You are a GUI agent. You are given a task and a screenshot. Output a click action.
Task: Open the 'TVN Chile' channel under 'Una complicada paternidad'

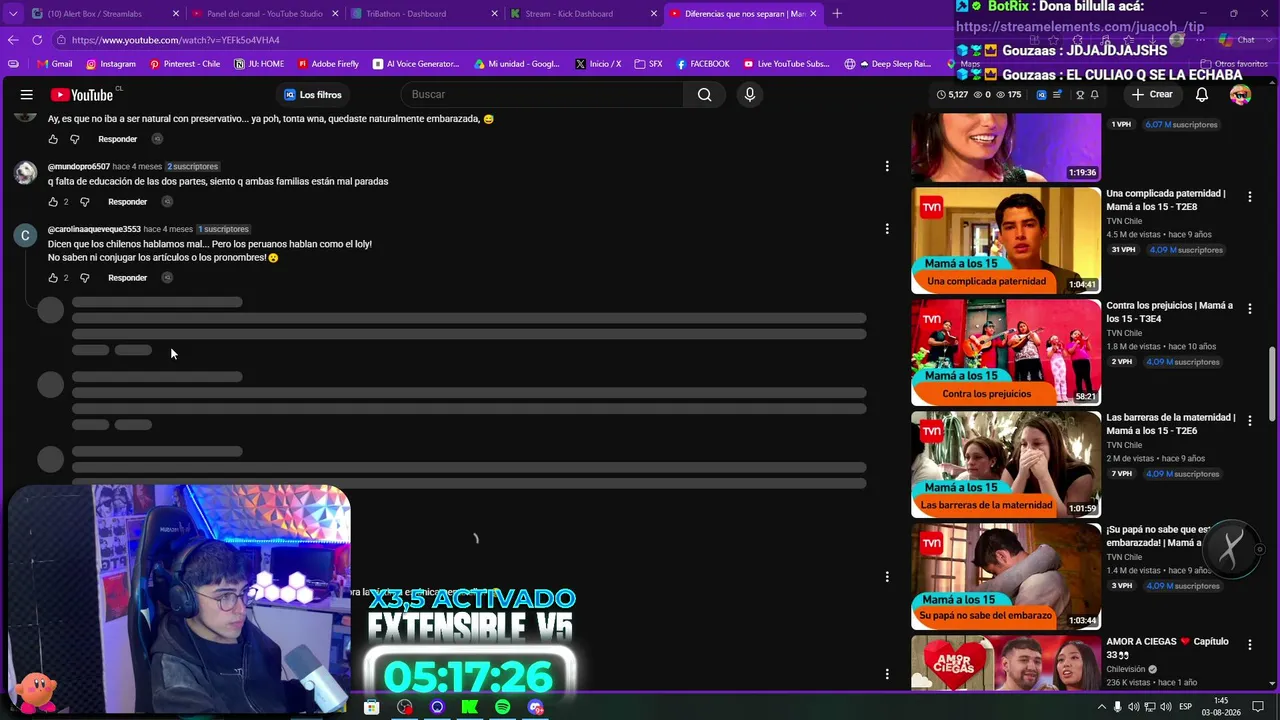pos(1124,221)
